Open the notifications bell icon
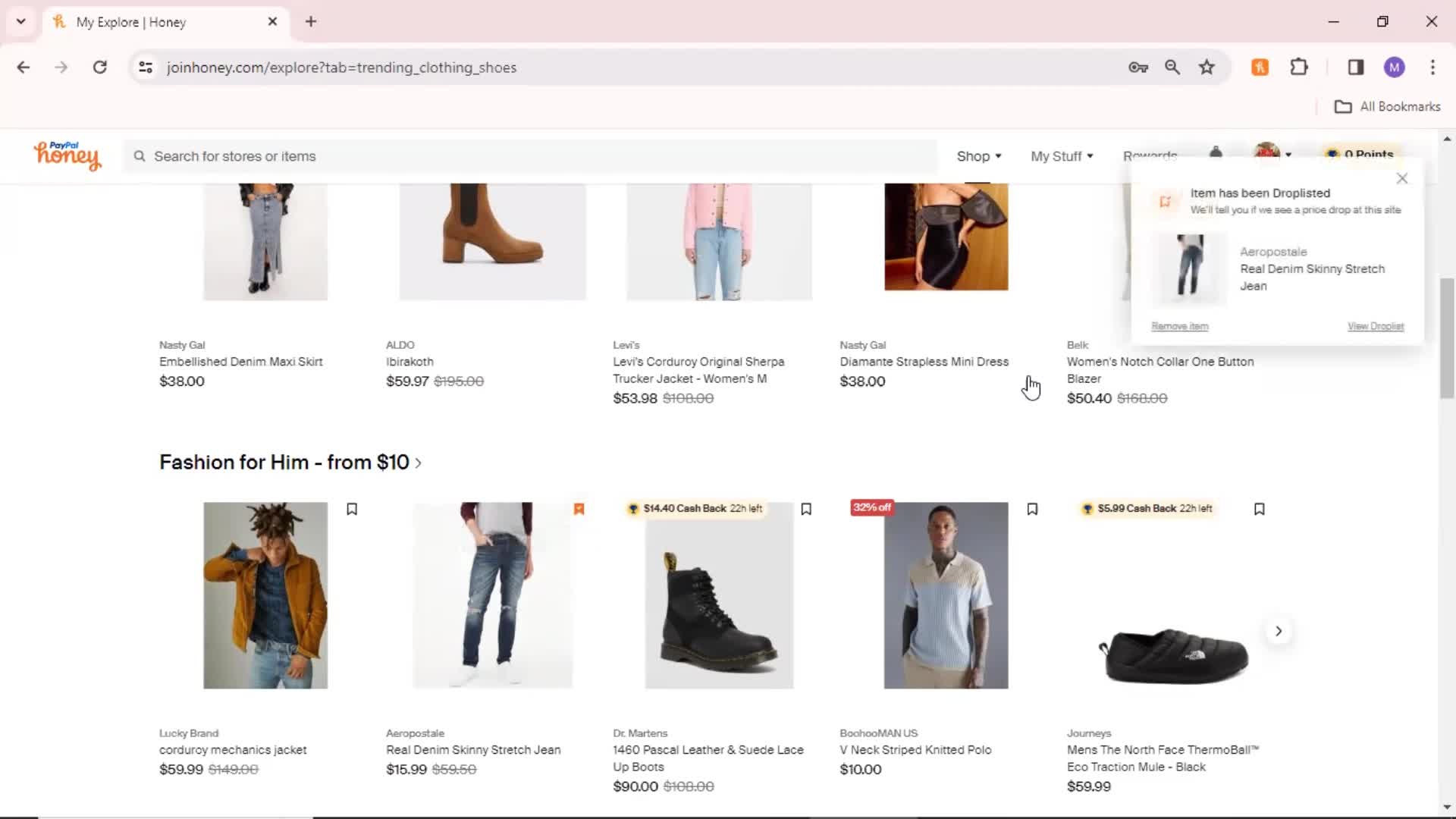The image size is (1456, 819). click(1216, 152)
